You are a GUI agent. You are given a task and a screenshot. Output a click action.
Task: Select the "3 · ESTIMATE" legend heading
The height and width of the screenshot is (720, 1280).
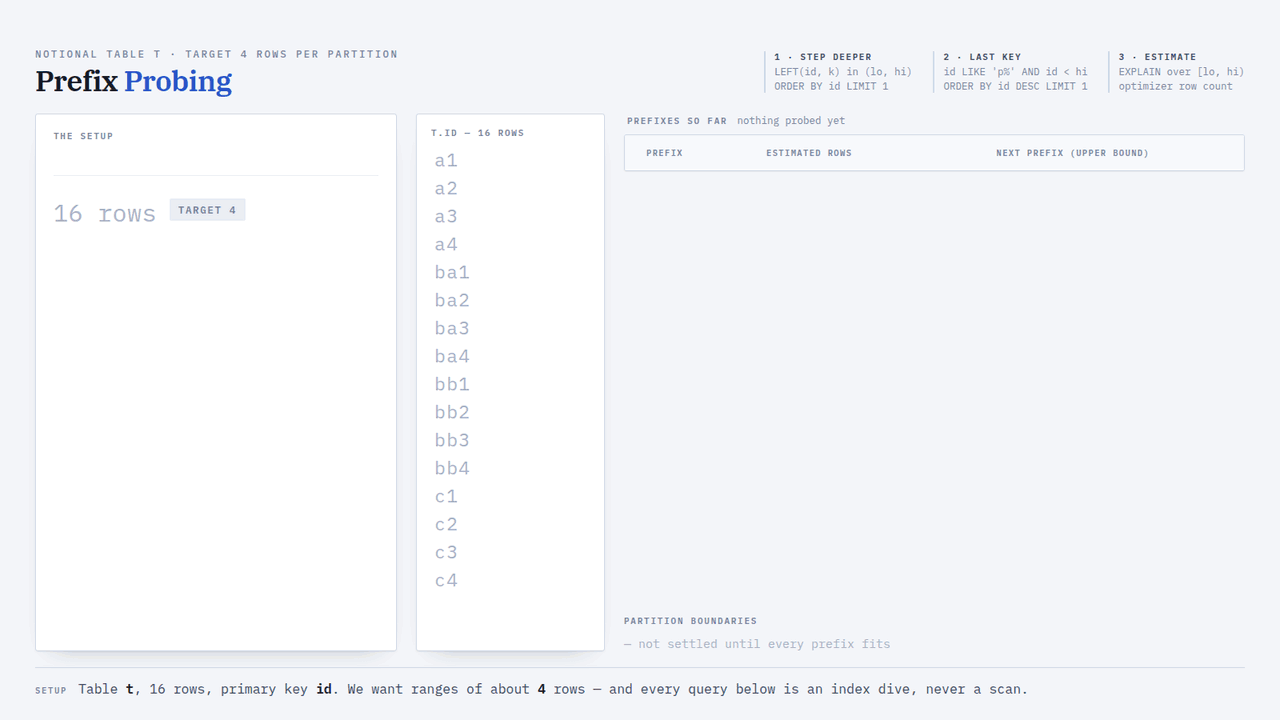coord(1158,57)
